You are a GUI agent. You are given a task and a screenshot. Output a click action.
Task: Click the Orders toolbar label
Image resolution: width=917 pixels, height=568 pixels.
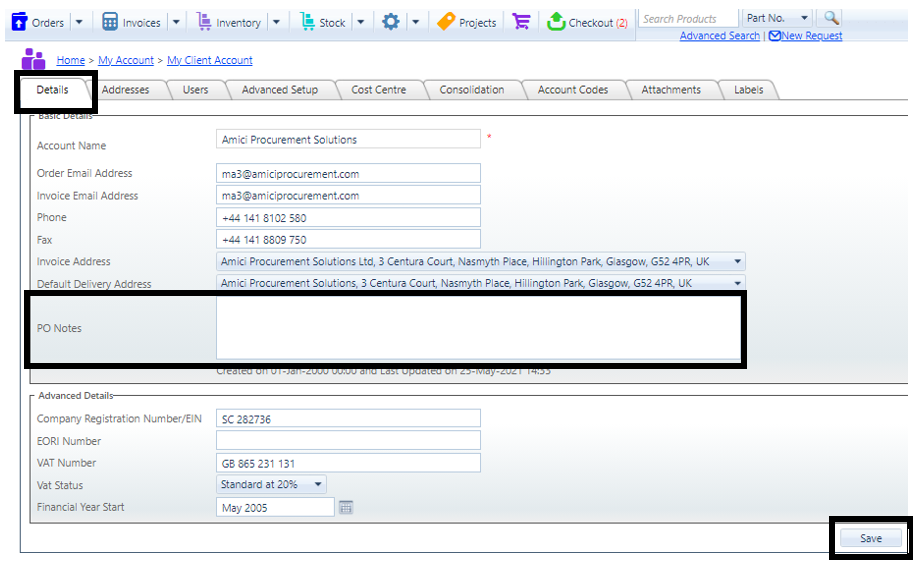click(48, 23)
